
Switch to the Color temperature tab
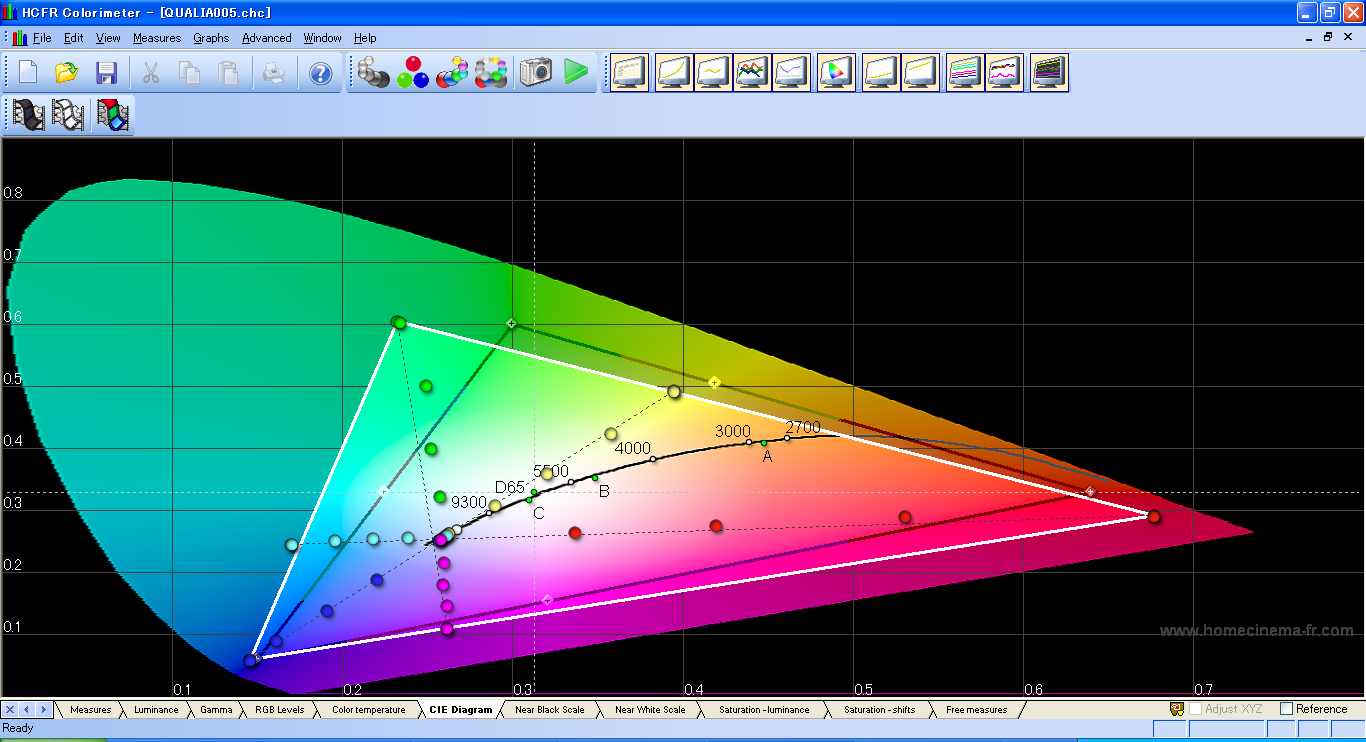[369, 710]
